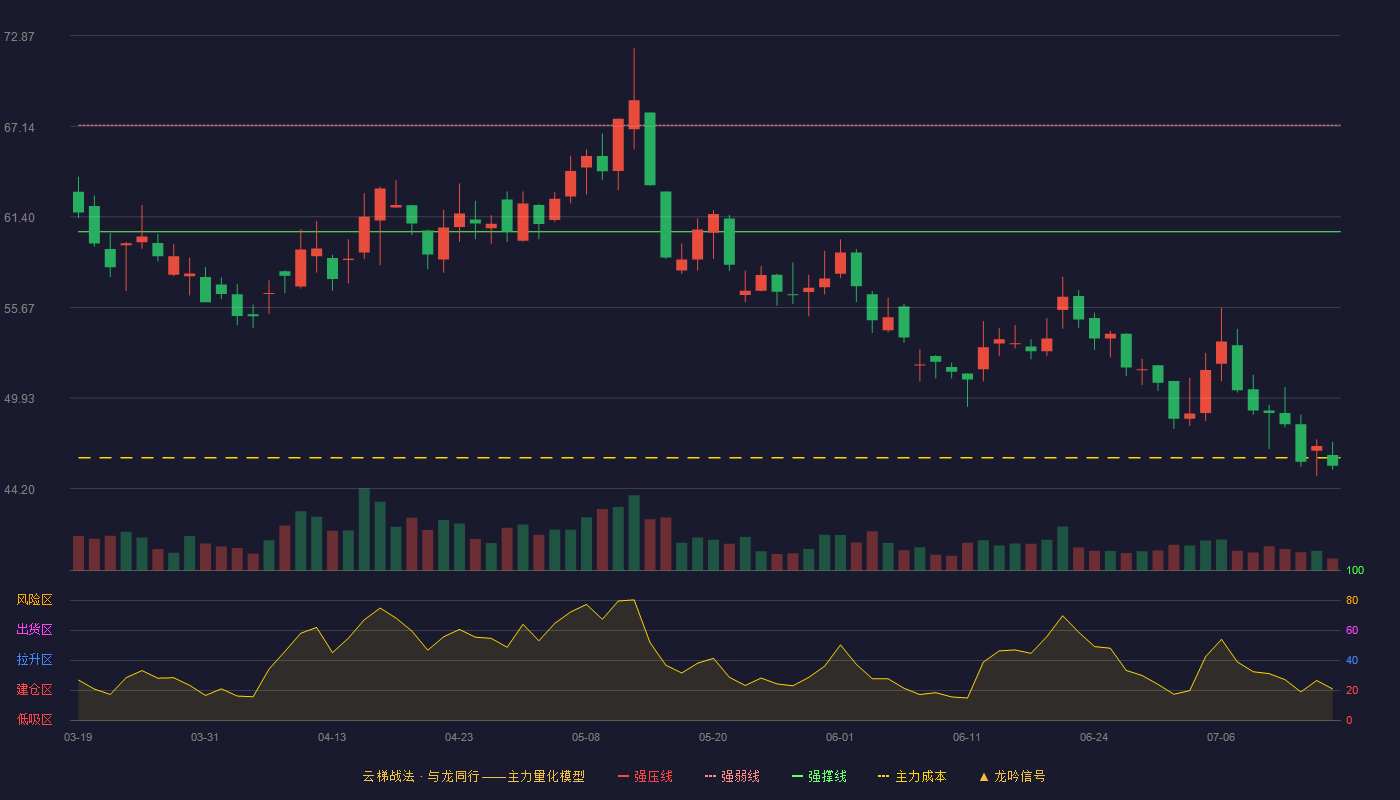Click the 40 indicator scale label
The width and height of the screenshot is (1400, 800).
click(1352, 660)
